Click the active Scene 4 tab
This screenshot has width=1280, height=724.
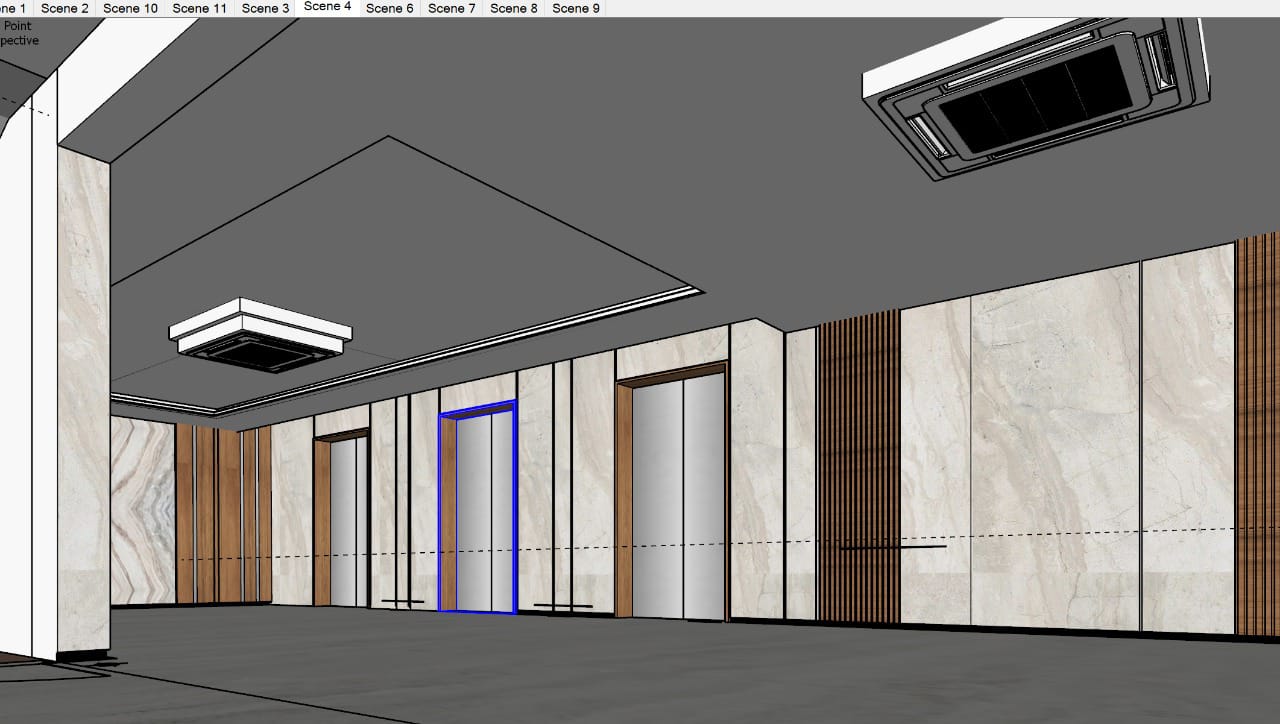(x=327, y=7)
